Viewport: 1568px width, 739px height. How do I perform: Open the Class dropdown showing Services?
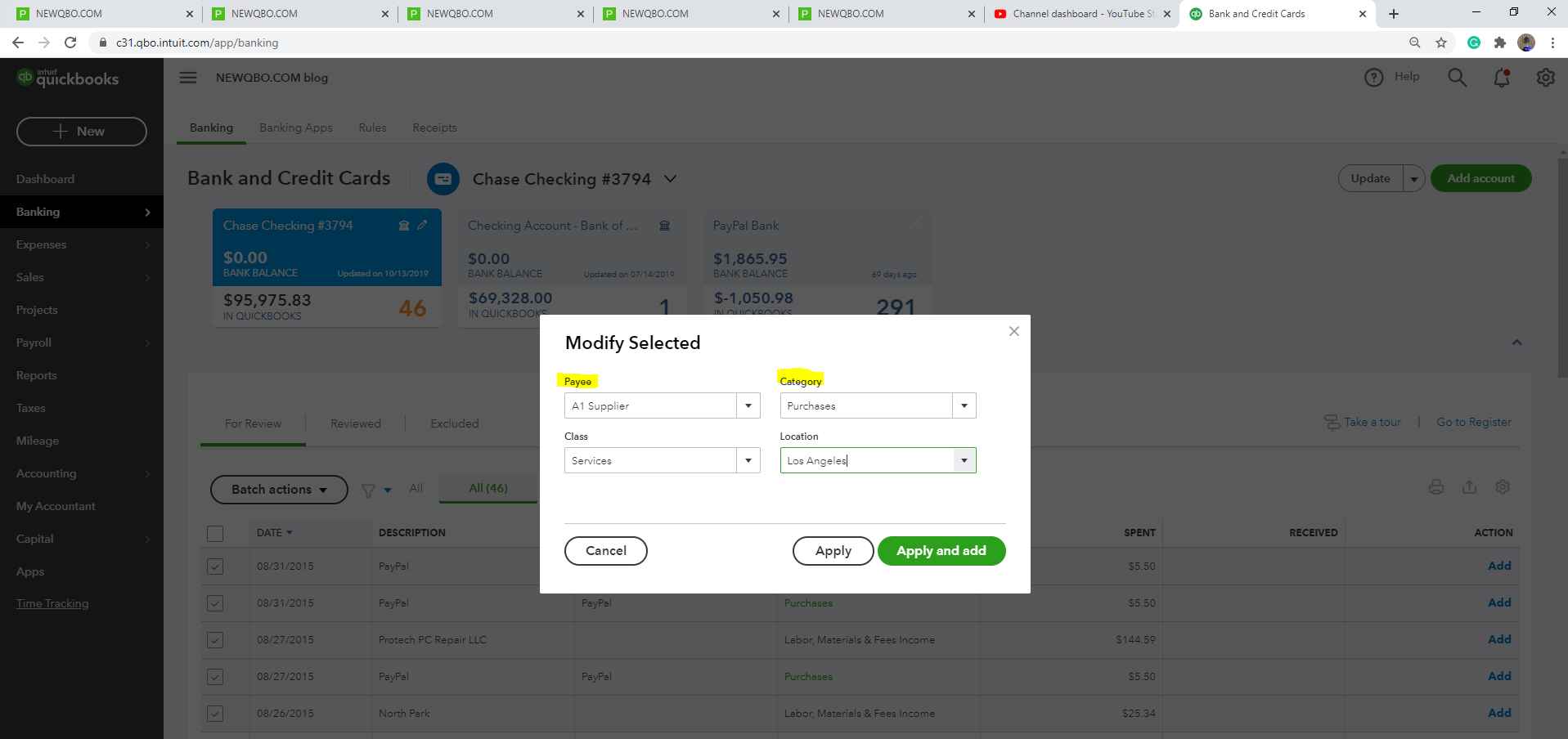coord(748,459)
